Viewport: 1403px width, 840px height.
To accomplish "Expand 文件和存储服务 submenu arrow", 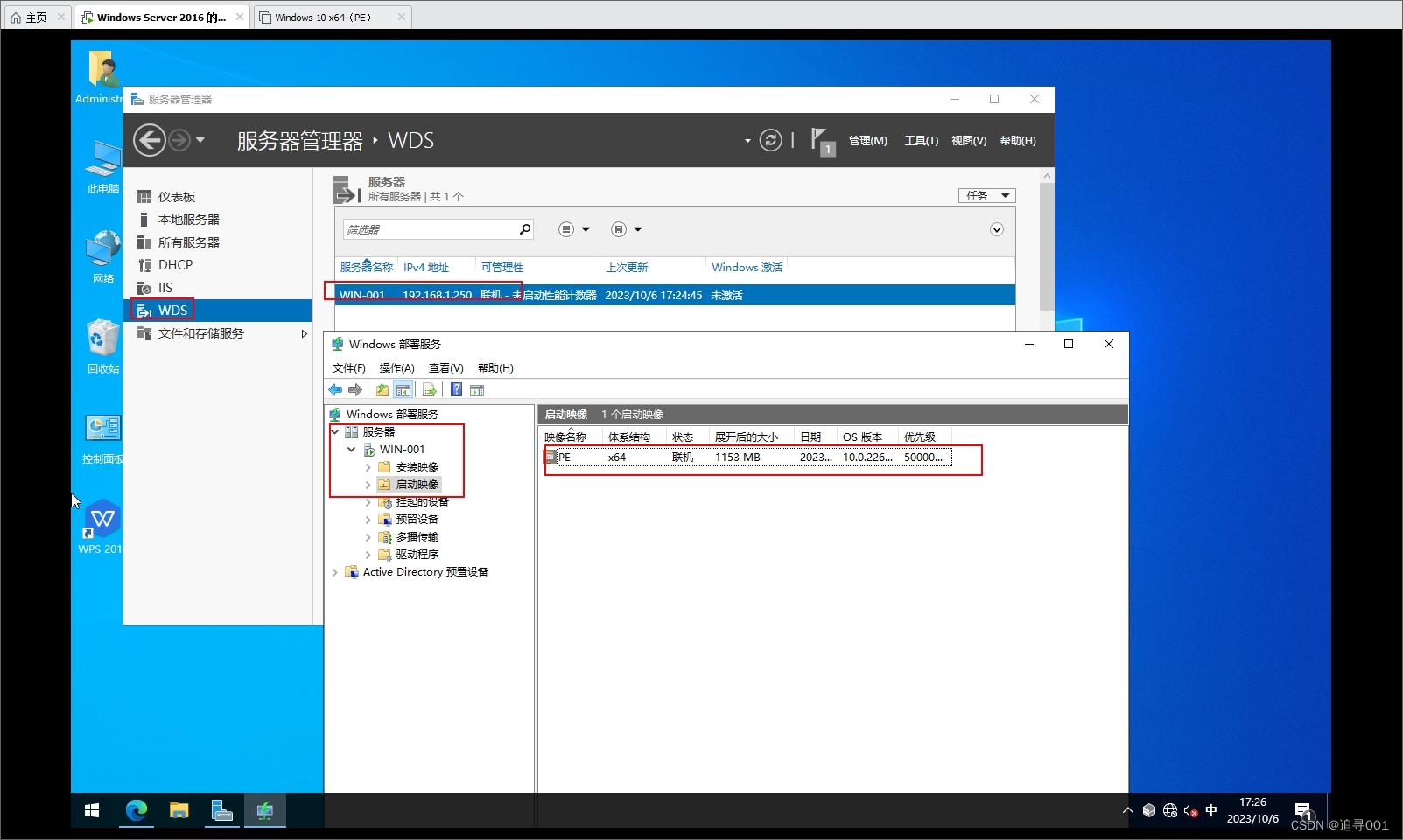I will tap(304, 333).
